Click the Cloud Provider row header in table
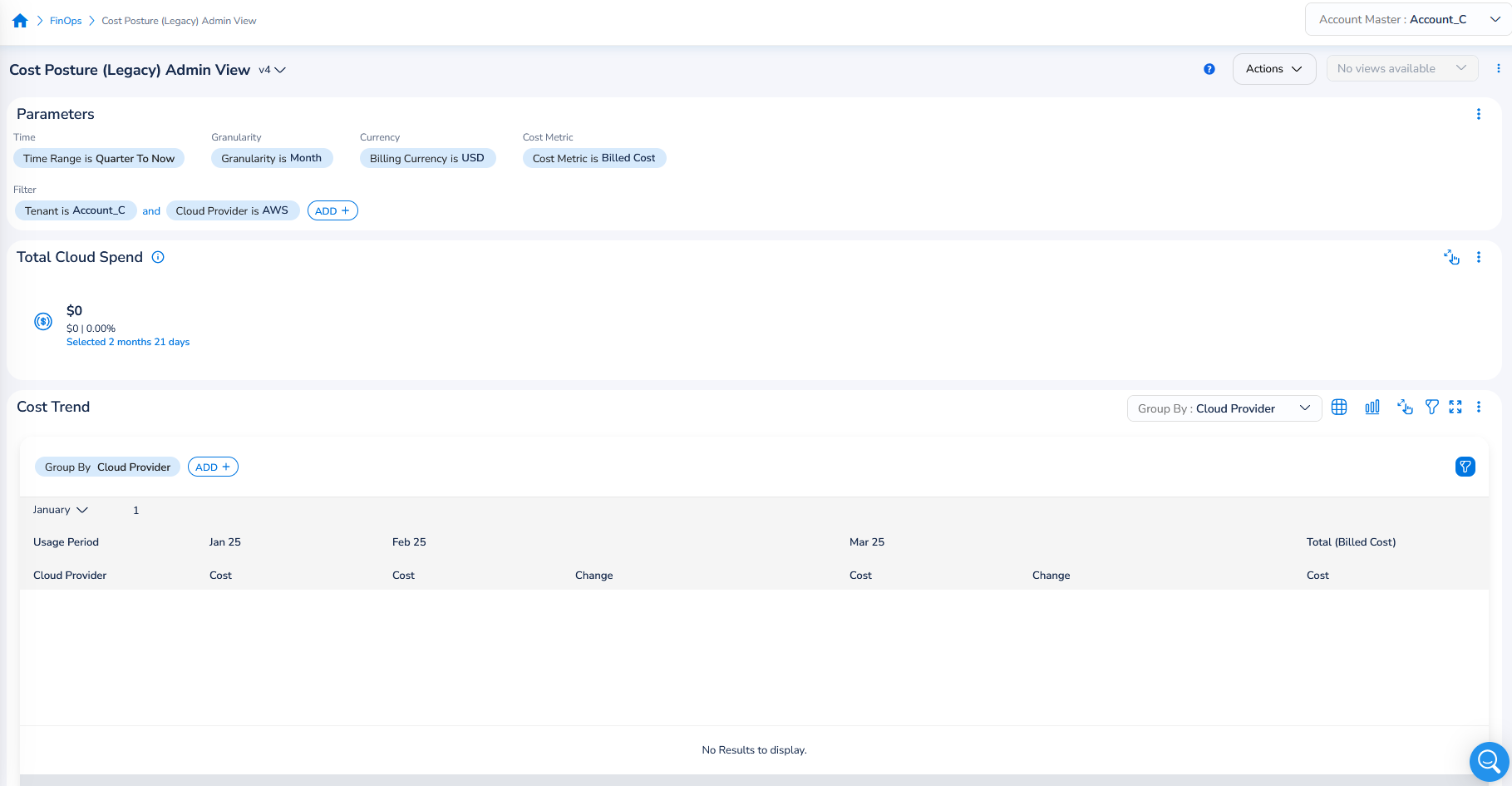The height and width of the screenshot is (786, 1512). [x=70, y=576]
